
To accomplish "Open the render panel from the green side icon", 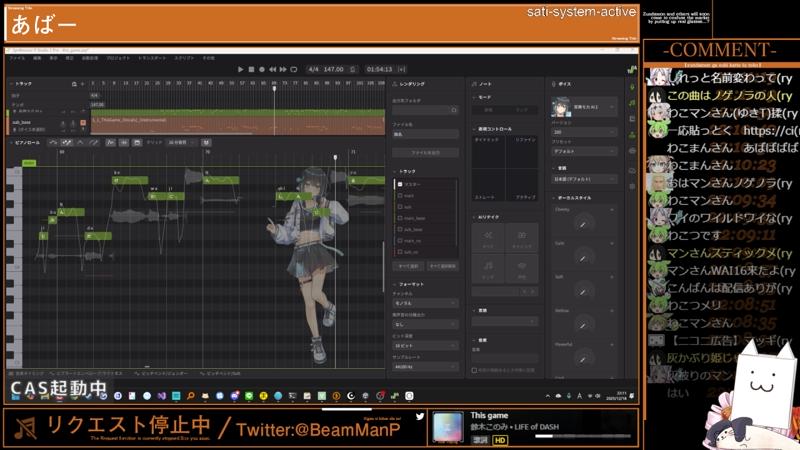I will click(x=633, y=135).
